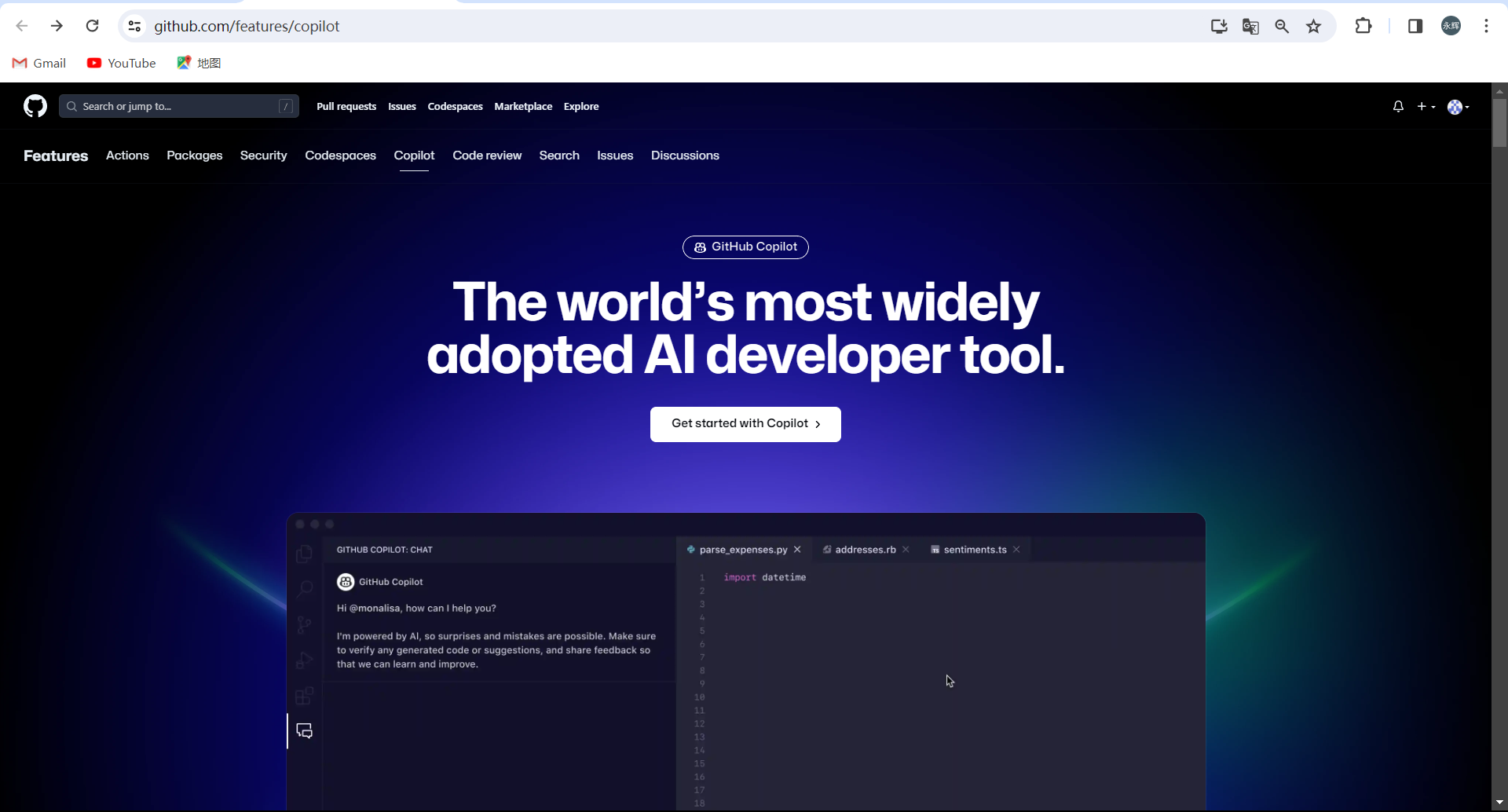Close the parse_expenses.py tab
The image size is (1508, 812).
(797, 550)
